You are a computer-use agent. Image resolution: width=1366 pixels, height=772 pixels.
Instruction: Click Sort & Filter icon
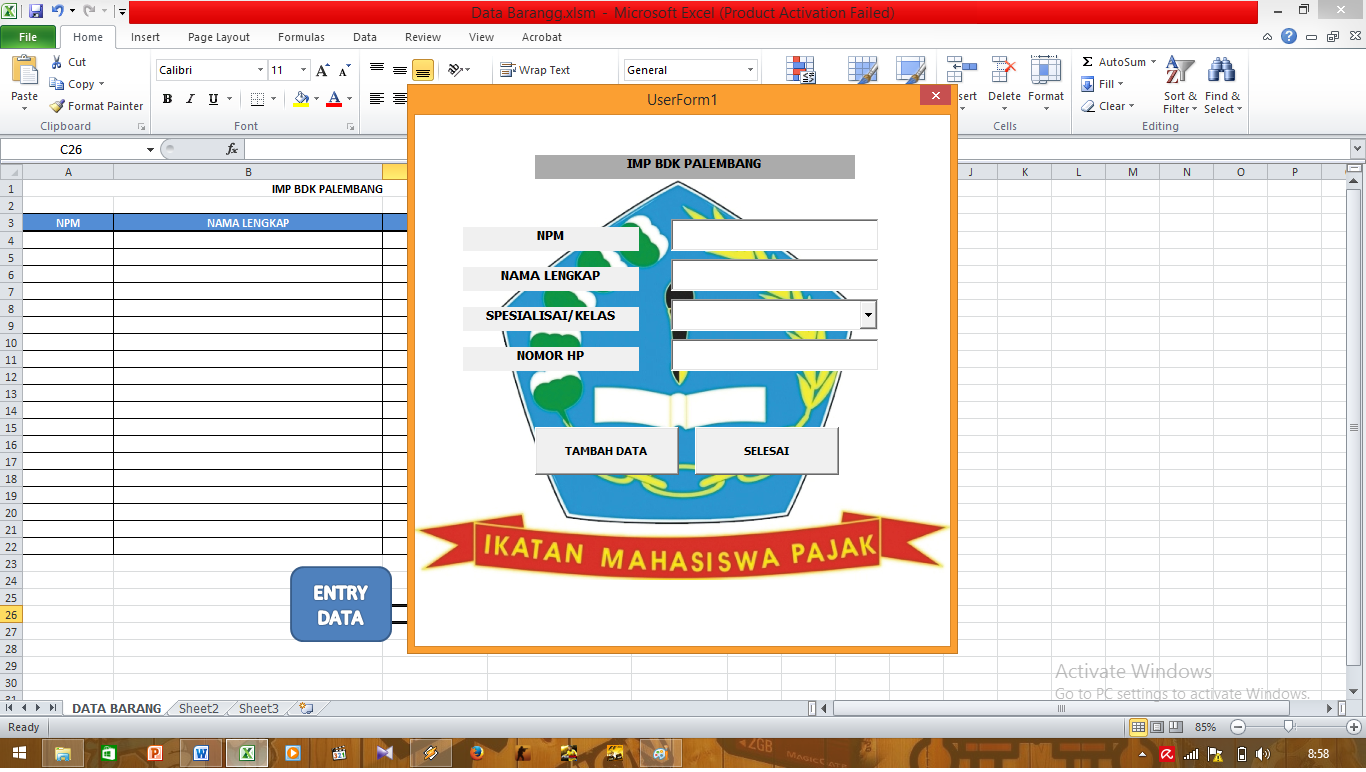tap(1180, 71)
